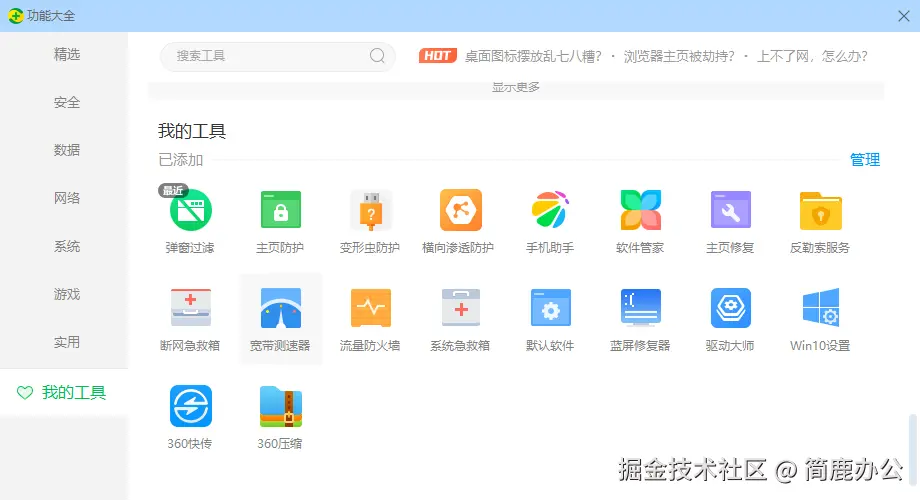920x500 pixels.
Task: Launch the 主页防护 homepage protection tool
Action: point(280,210)
